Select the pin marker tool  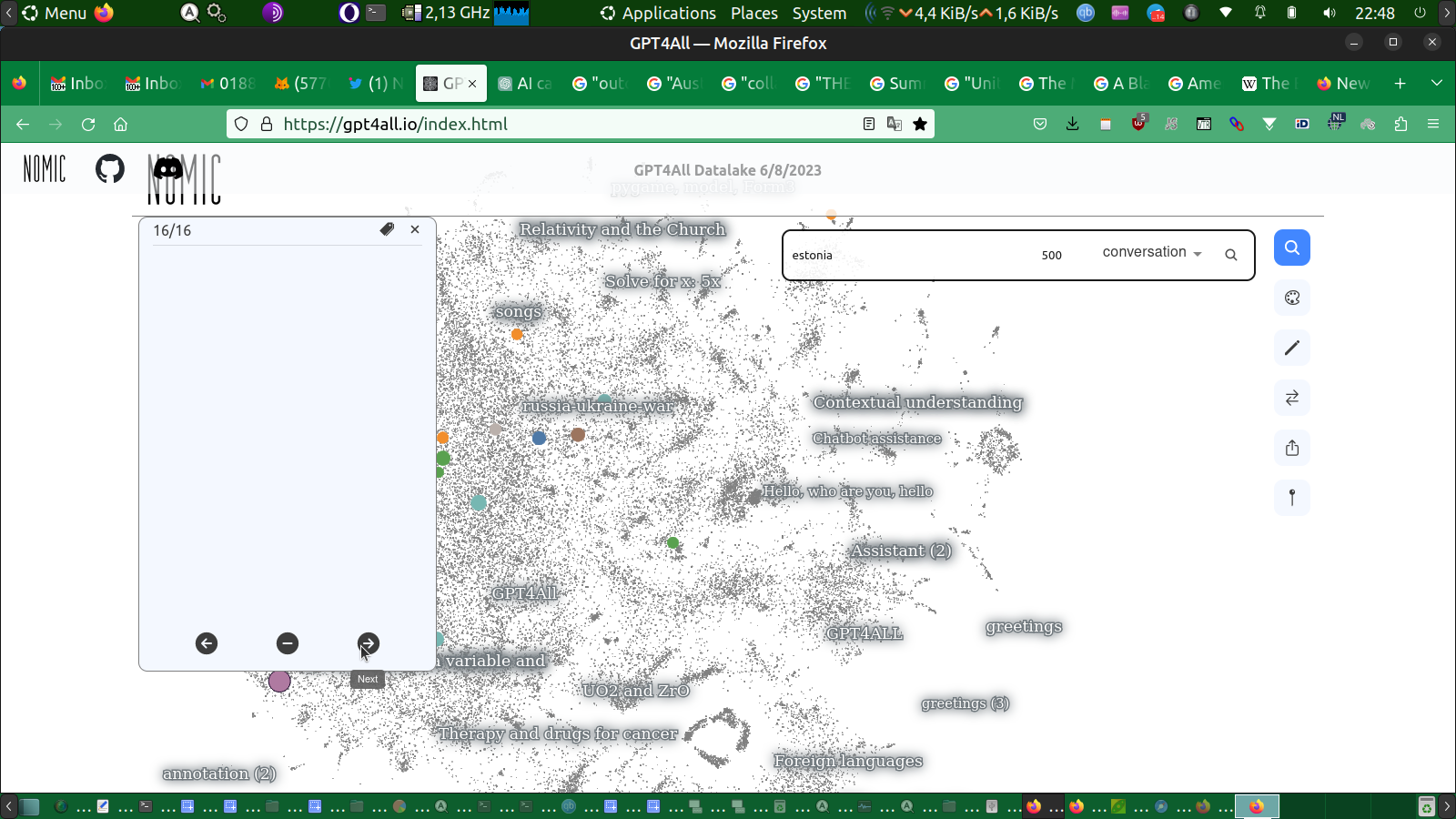(1292, 498)
